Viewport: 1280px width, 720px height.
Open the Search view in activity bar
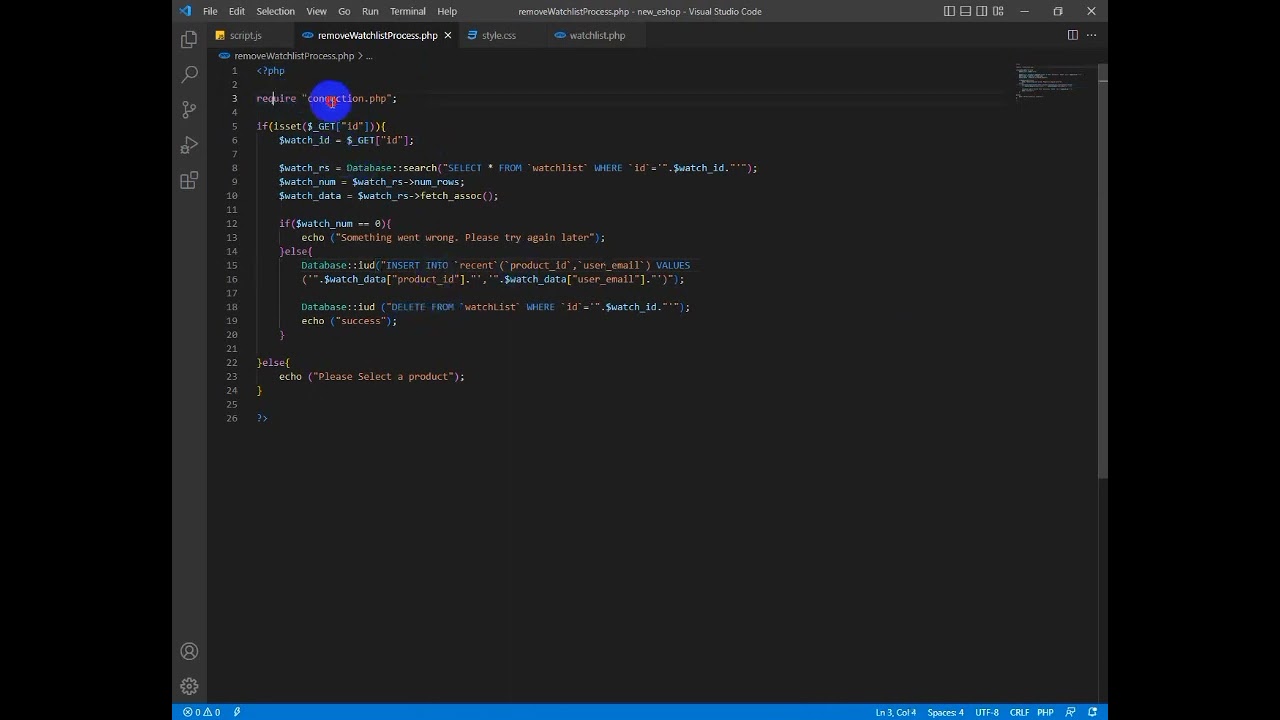click(189, 75)
